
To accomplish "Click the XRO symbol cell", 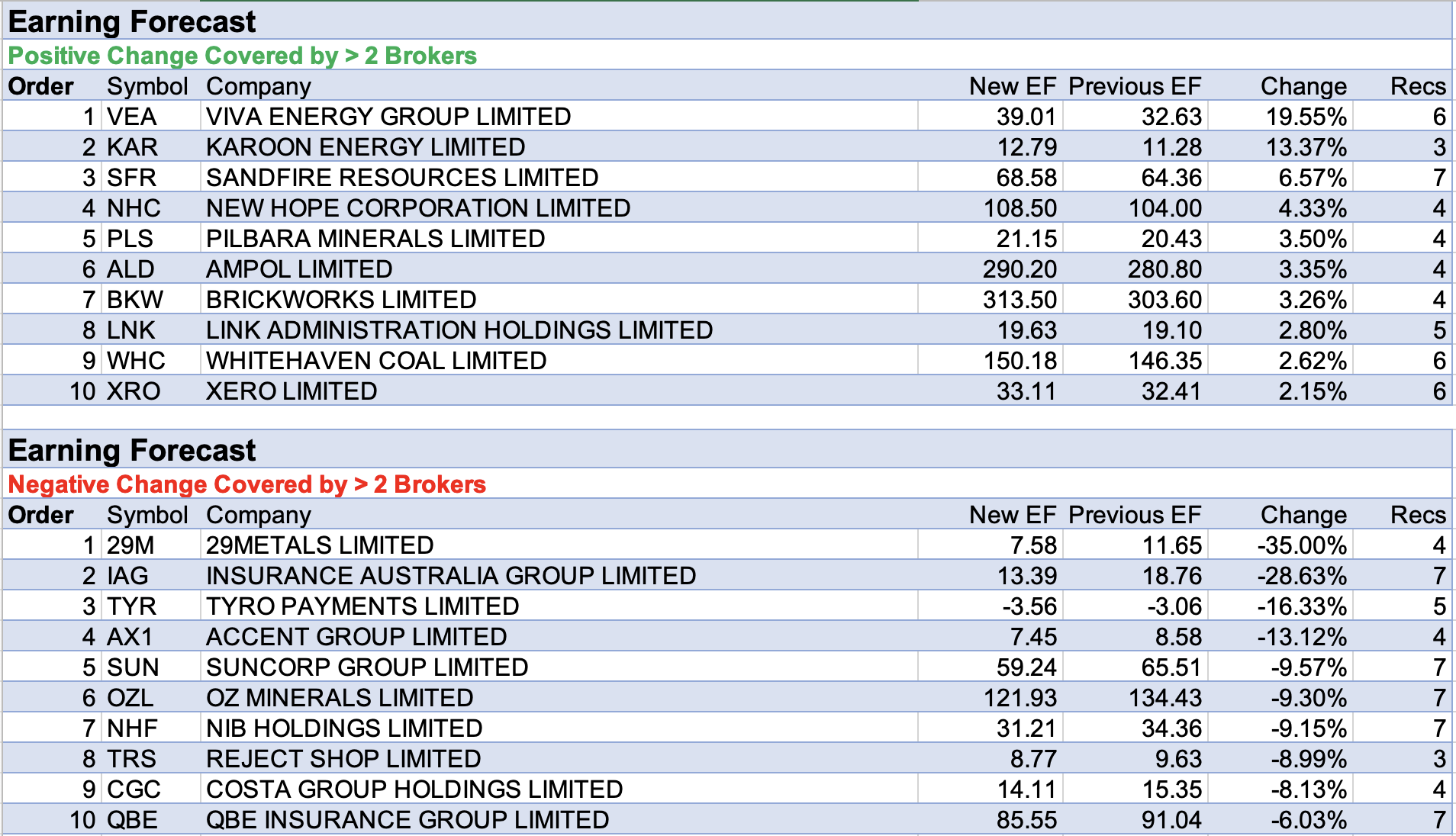I will click(134, 391).
